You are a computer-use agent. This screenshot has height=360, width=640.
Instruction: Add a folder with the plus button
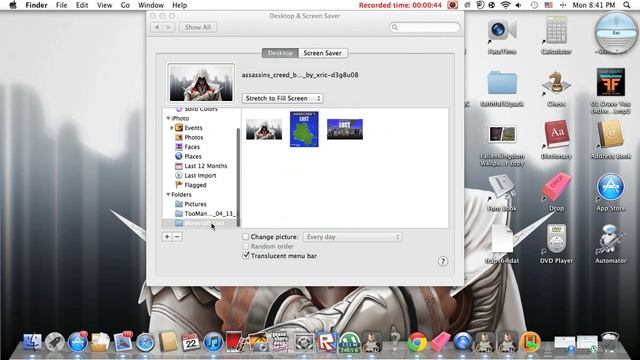tap(167, 237)
